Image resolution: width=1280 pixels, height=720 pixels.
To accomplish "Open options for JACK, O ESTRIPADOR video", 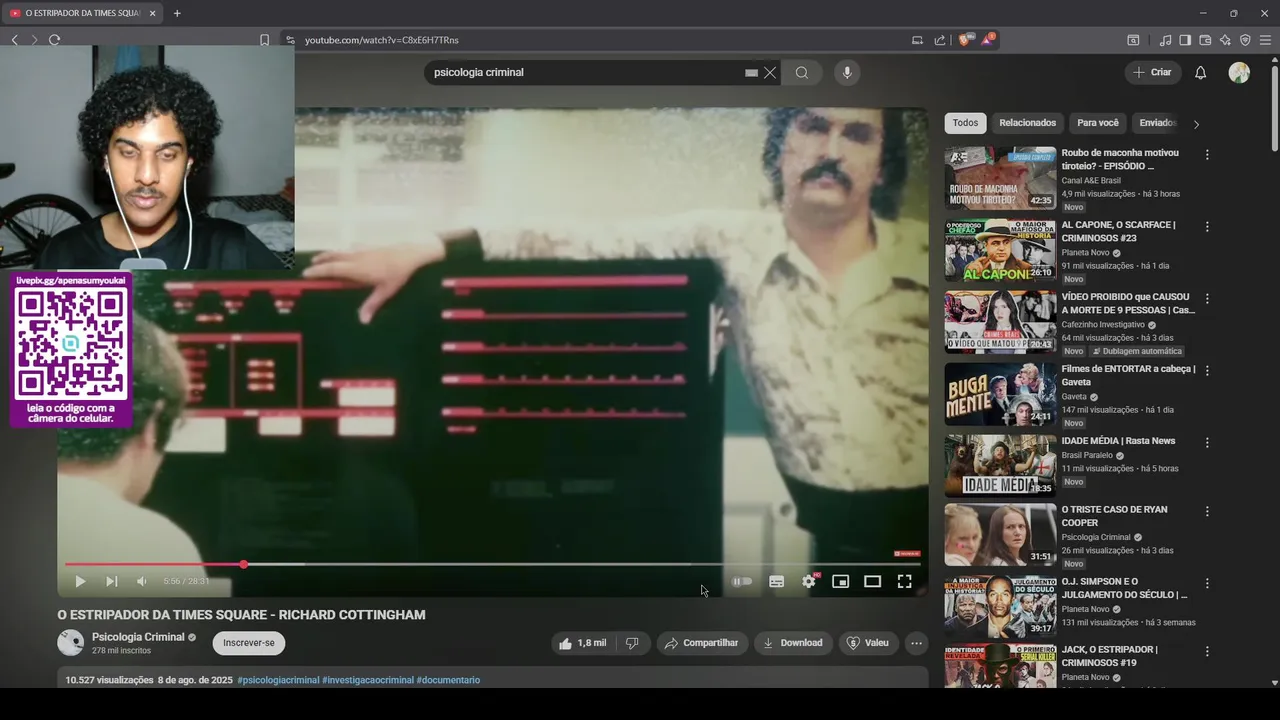I will pyautogui.click(x=1207, y=652).
